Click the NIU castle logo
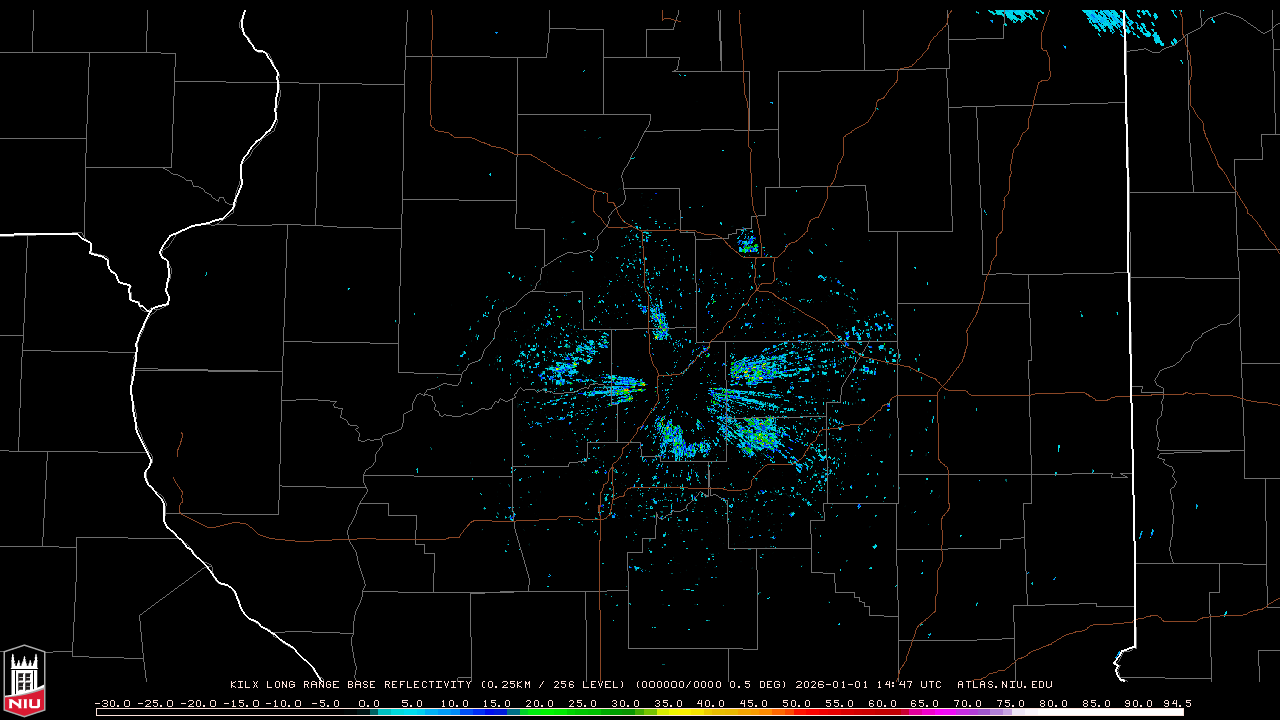Image resolution: width=1280 pixels, height=720 pixels. pyautogui.click(x=24, y=680)
